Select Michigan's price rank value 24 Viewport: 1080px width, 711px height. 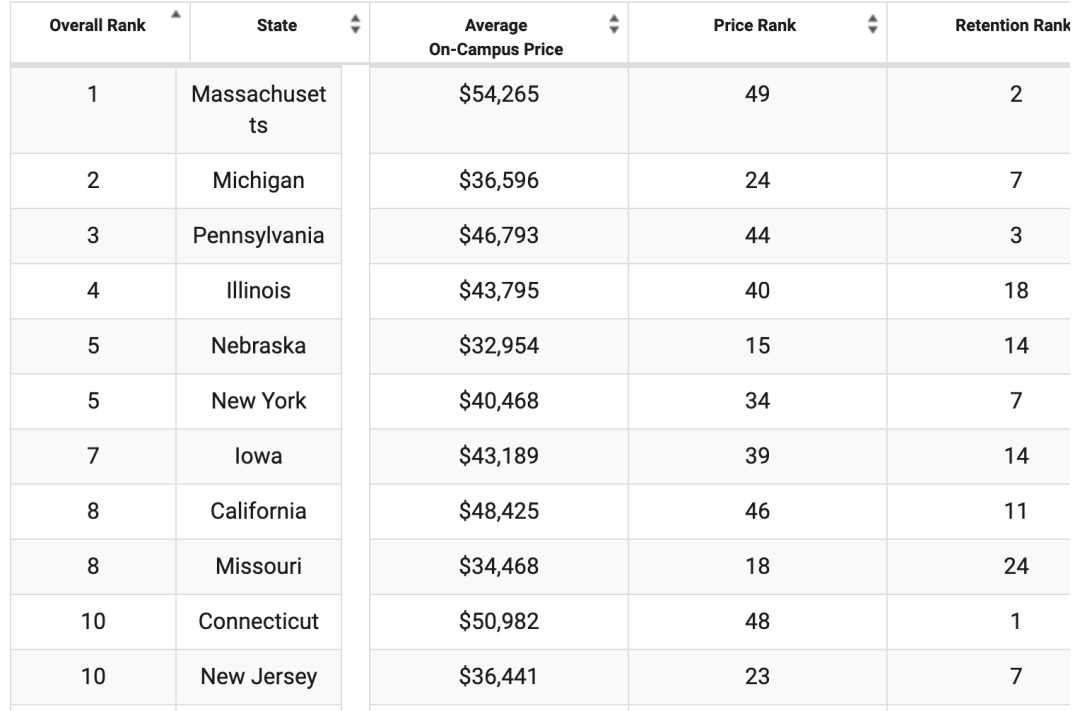tap(757, 181)
